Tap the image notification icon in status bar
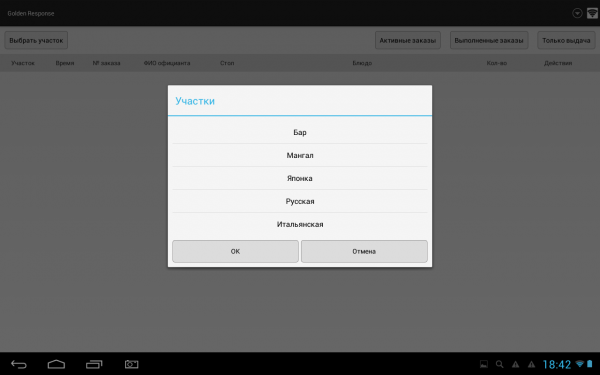Image resolution: width=600 pixels, height=375 pixels. click(484, 364)
